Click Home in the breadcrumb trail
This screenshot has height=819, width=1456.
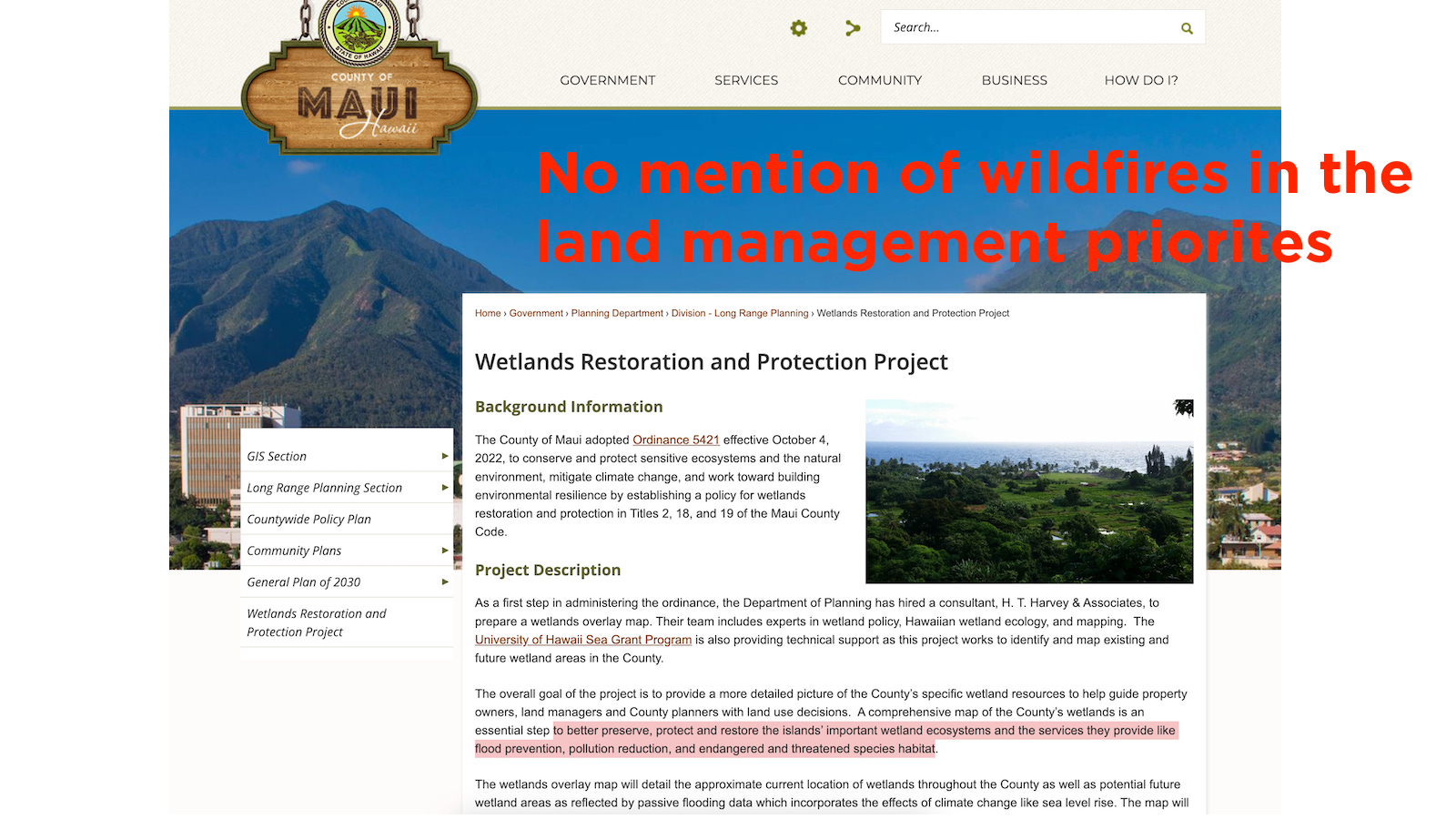coord(488,313)
